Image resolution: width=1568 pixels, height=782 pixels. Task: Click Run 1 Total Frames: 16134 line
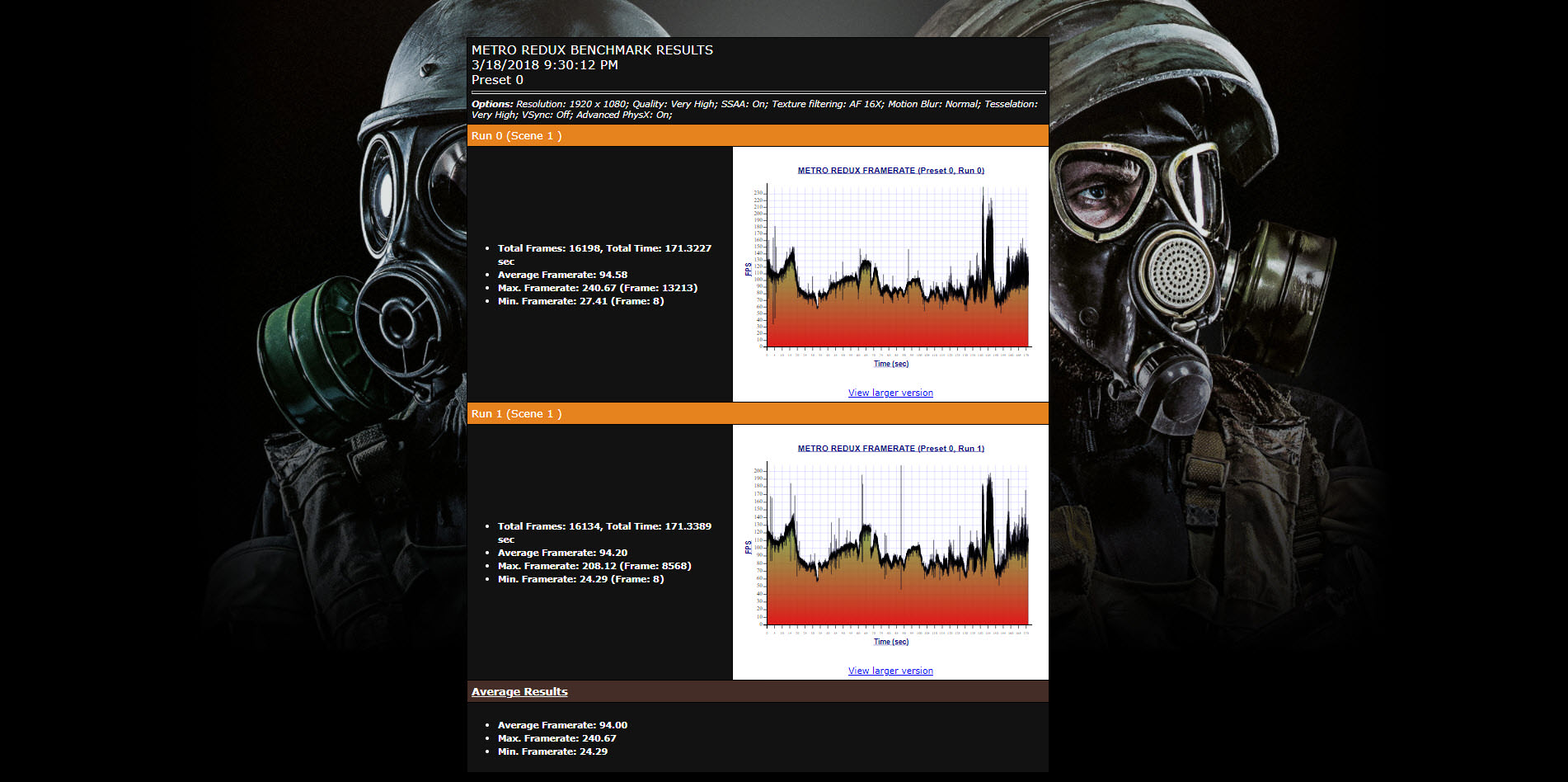(x=604, y=533)
